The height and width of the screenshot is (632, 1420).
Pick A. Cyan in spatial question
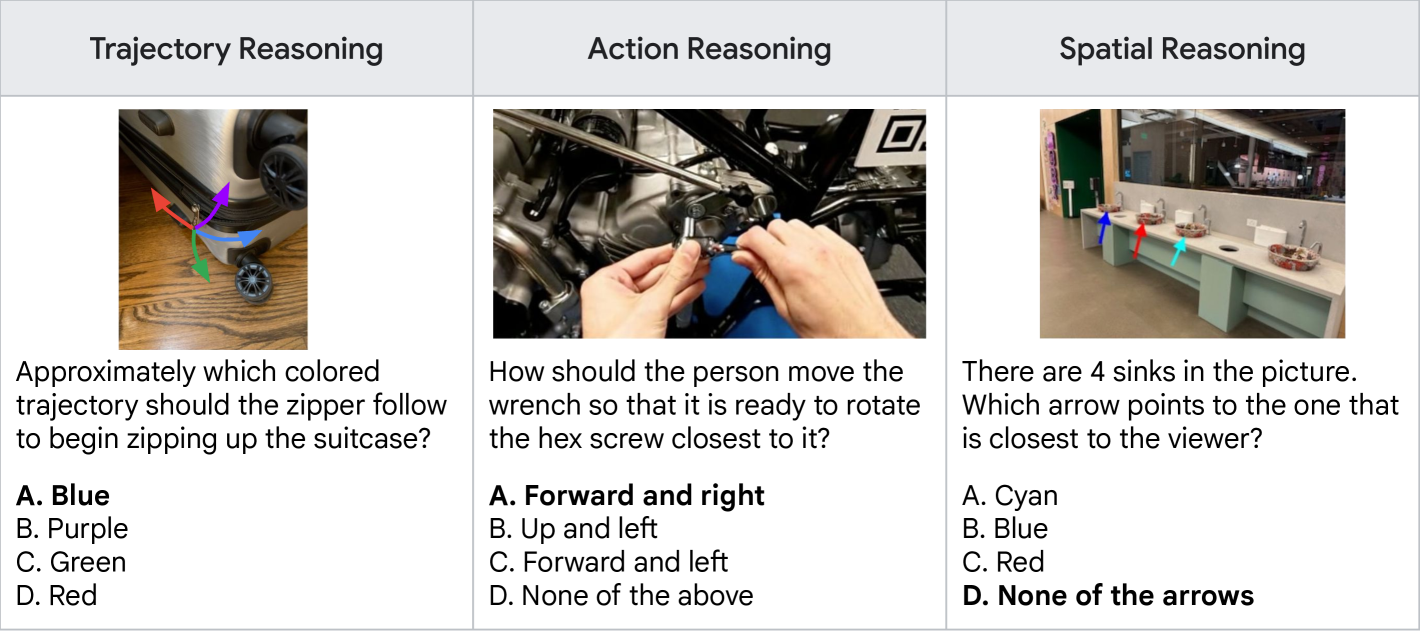[x=1010, y=496]
